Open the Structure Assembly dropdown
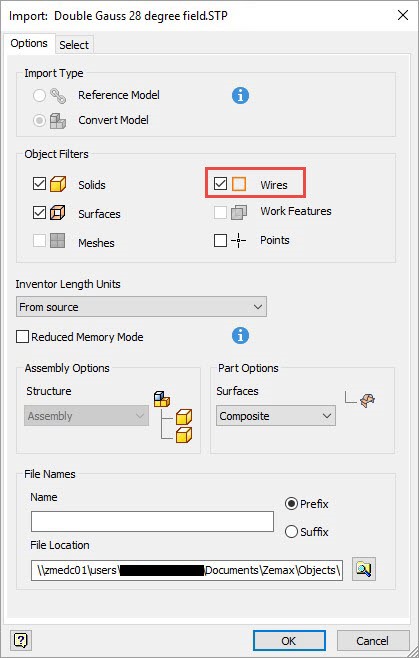Viewport: 419px width, 658px height. tap(86, 416)
